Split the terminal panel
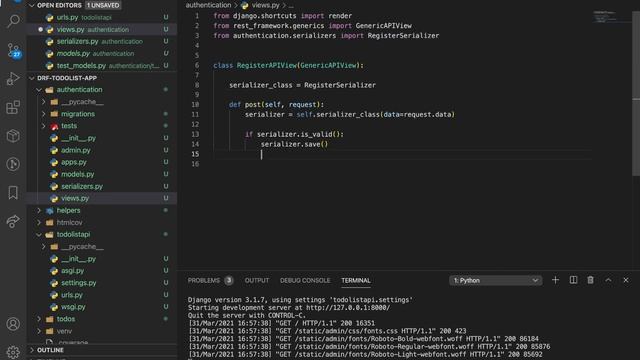This screenshot has height=360, width=640. point(573,280)
